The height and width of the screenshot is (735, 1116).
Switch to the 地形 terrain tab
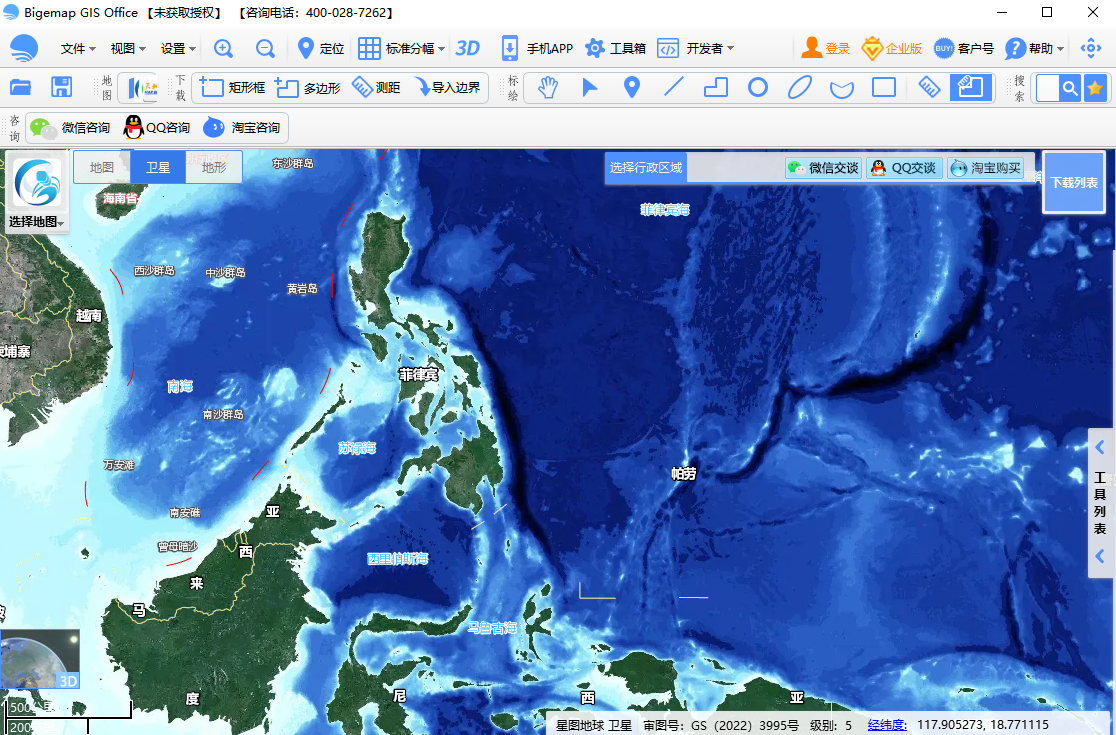point(214,167)
